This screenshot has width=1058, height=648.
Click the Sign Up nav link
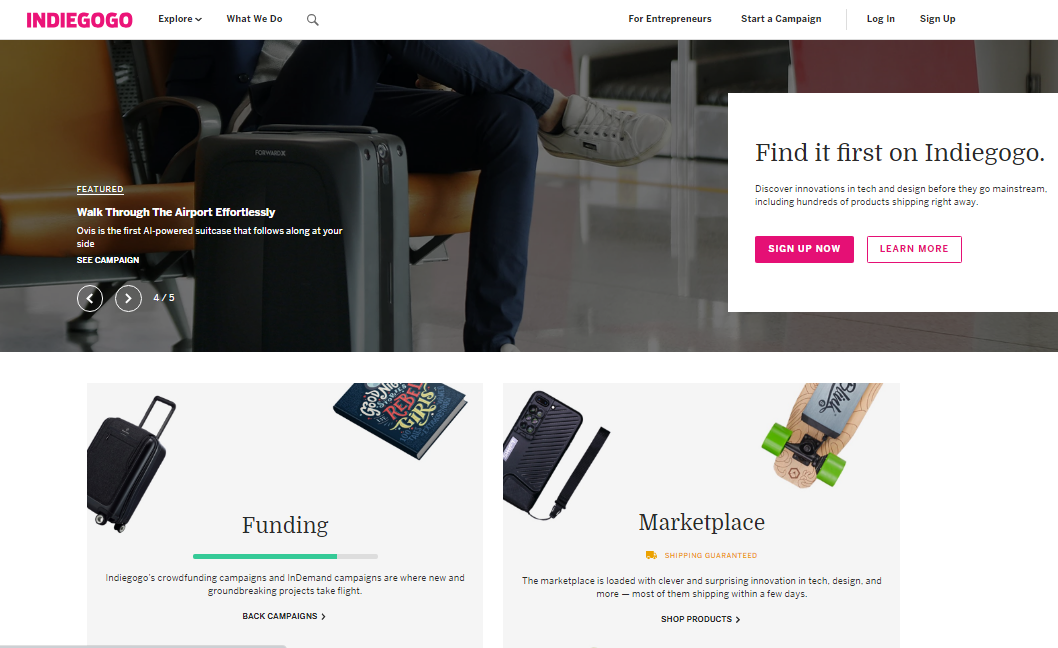coord(937,19)
